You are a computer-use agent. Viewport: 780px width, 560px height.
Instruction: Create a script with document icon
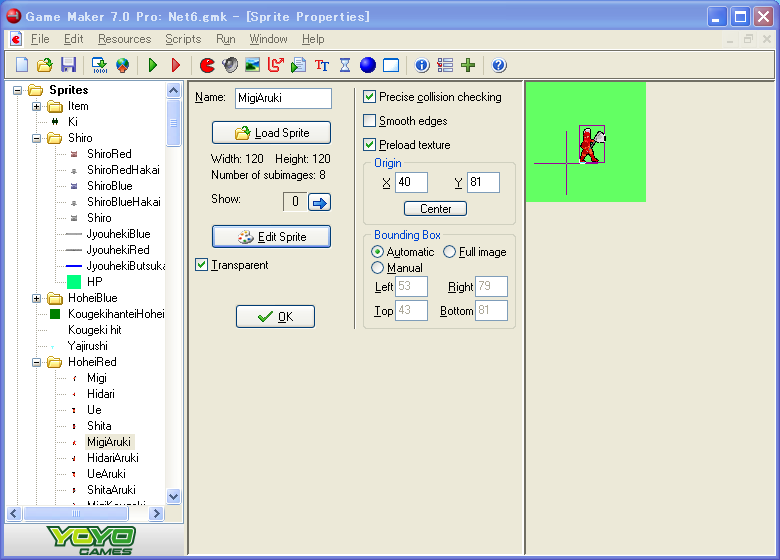coord(298,65)
